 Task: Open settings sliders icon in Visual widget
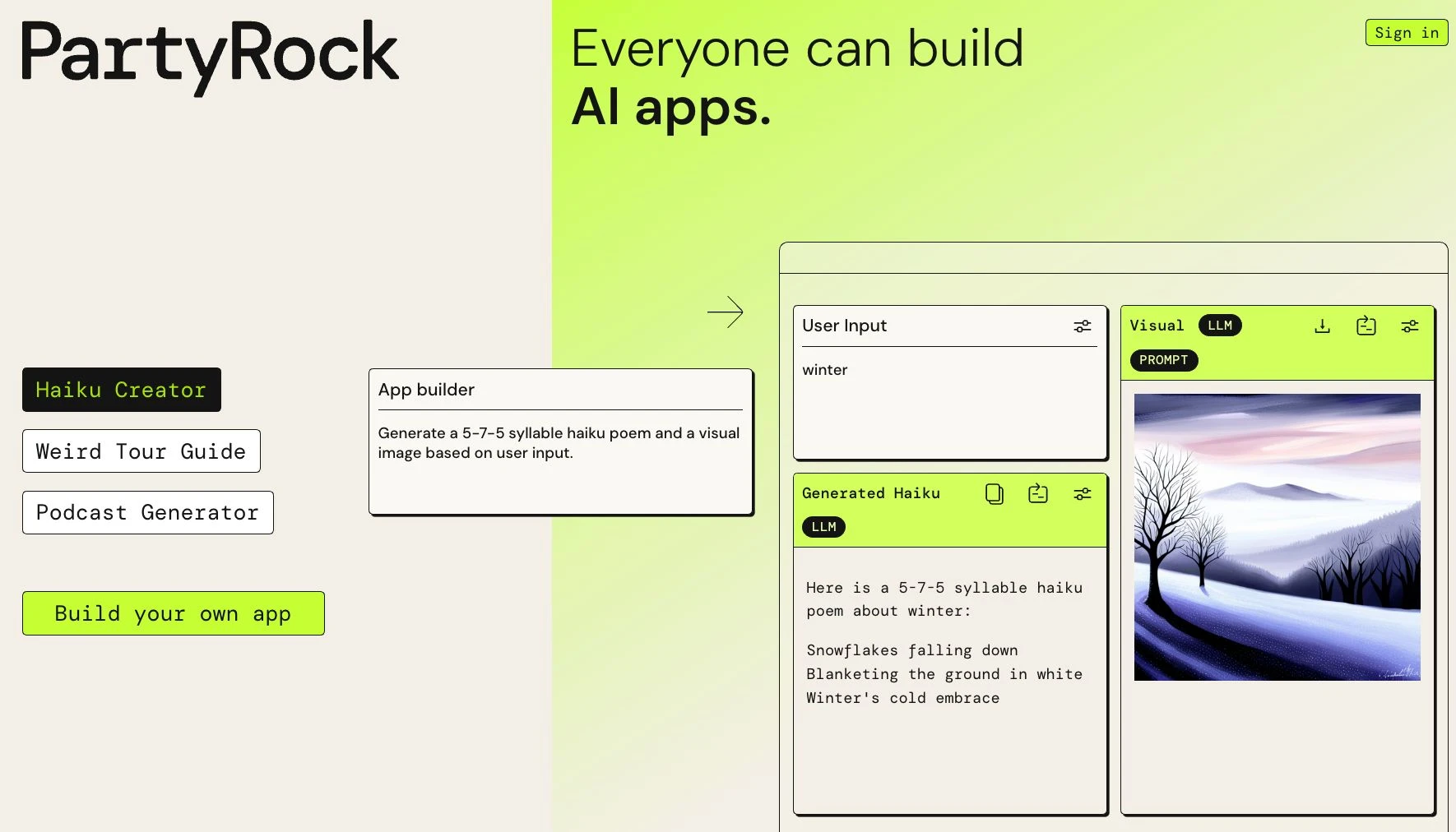[1410, 326]
